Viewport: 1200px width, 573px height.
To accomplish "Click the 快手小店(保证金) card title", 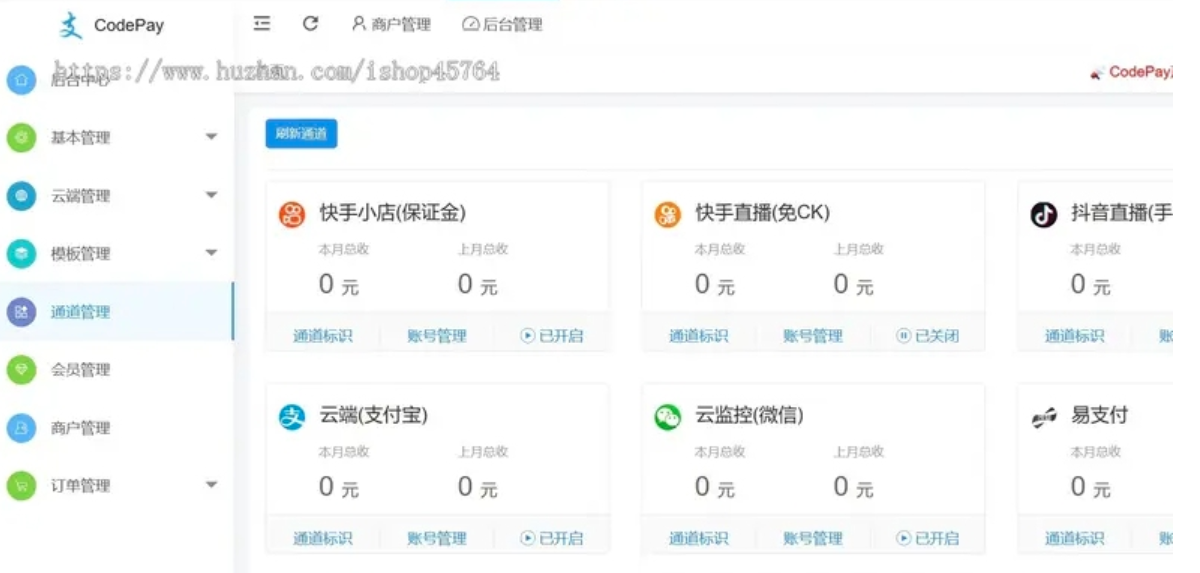I will click(x=392, y=213).
